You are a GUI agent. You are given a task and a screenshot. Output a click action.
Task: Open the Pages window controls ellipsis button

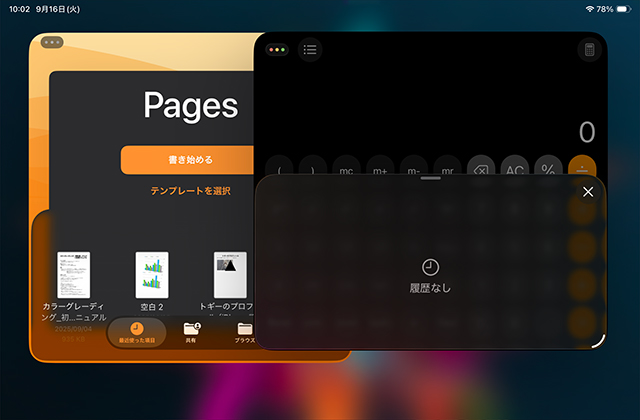pyautogui.click(x=52, y=42)
